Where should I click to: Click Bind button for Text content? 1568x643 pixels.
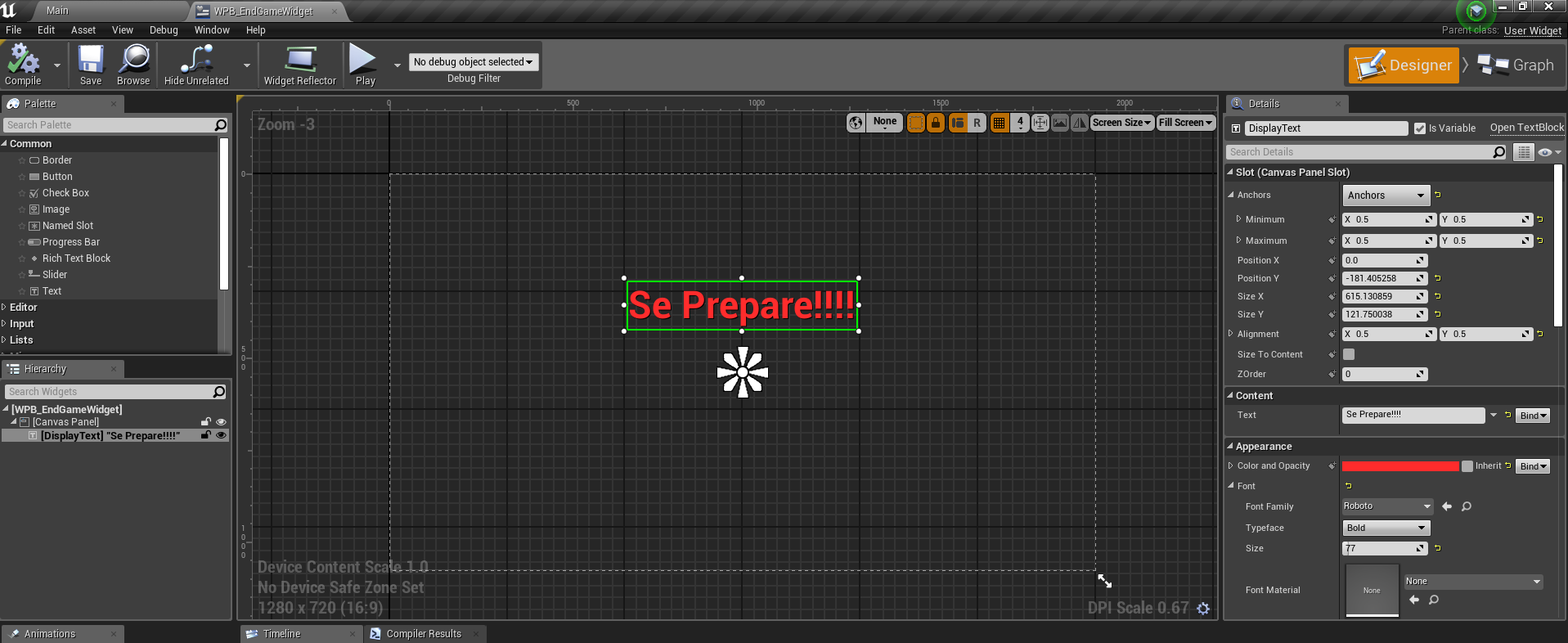[1533, 416]
